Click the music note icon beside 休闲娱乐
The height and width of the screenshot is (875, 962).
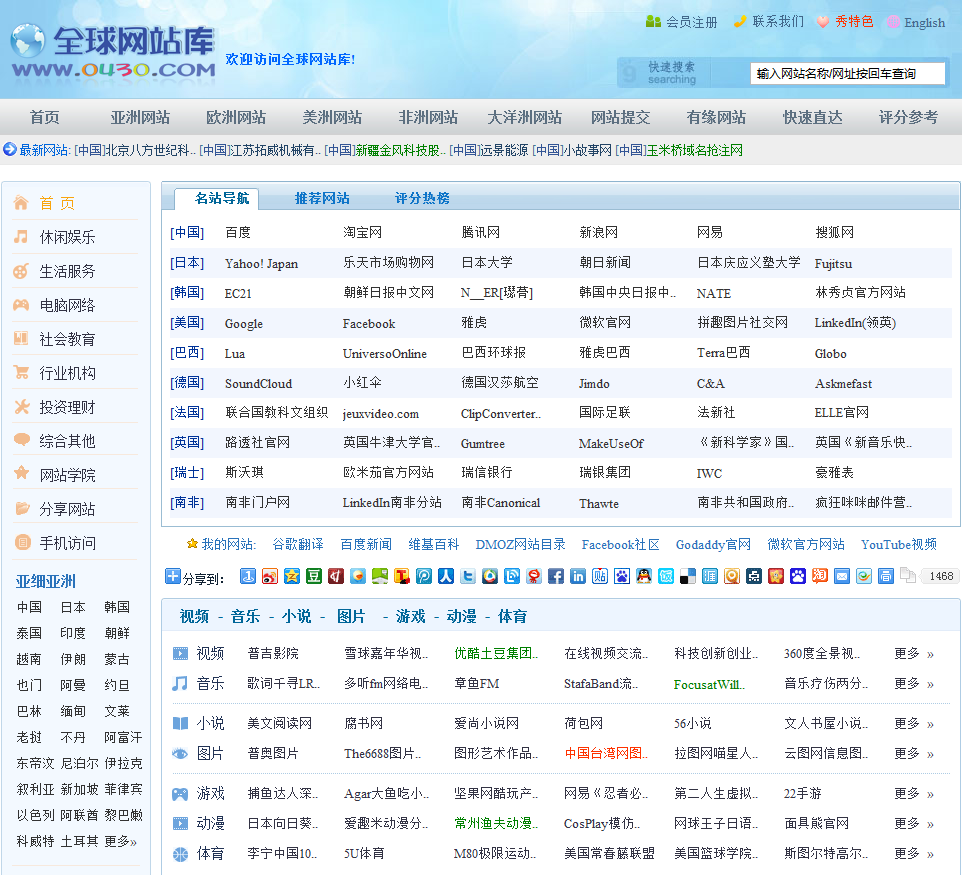[21, 237]
